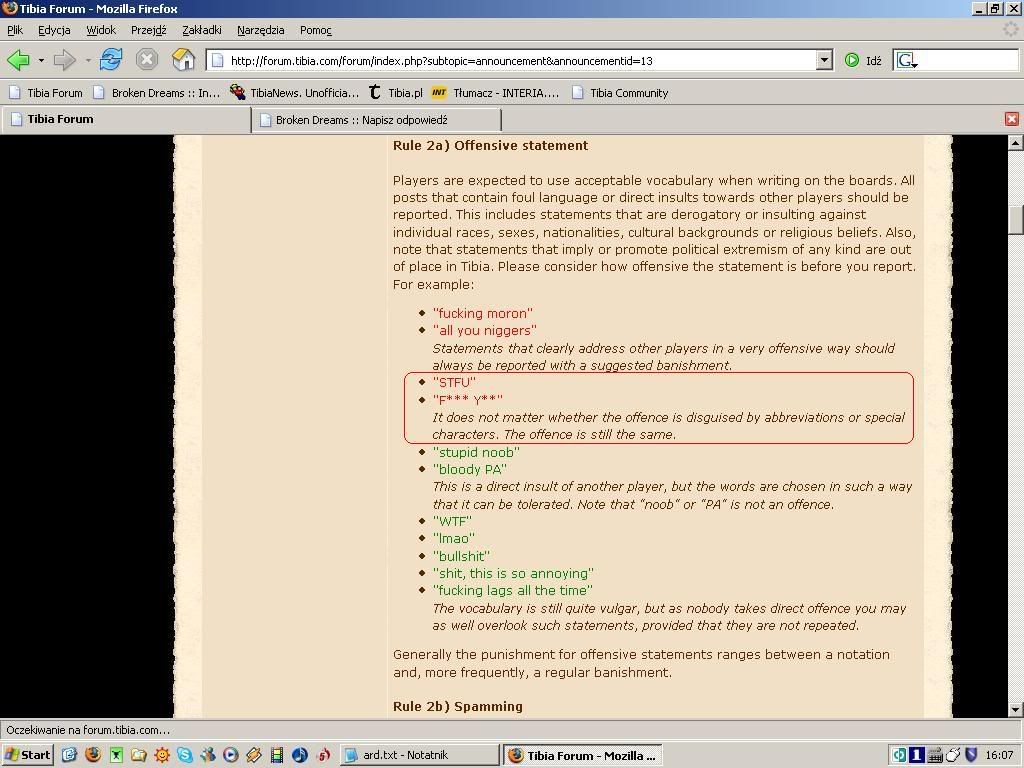Open the blue media player quick launch icon

(x=231, y=755)
